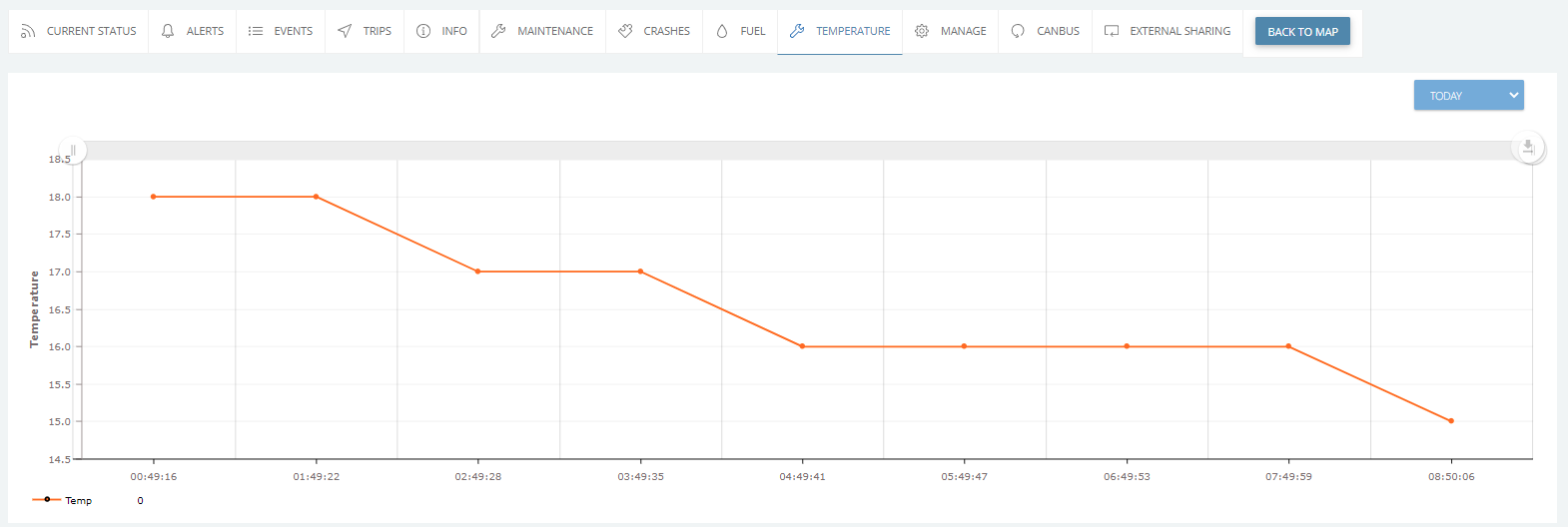Screen dimensions: 1568x527
Task: Open the CRASHES tab
Action: [654, 31]
